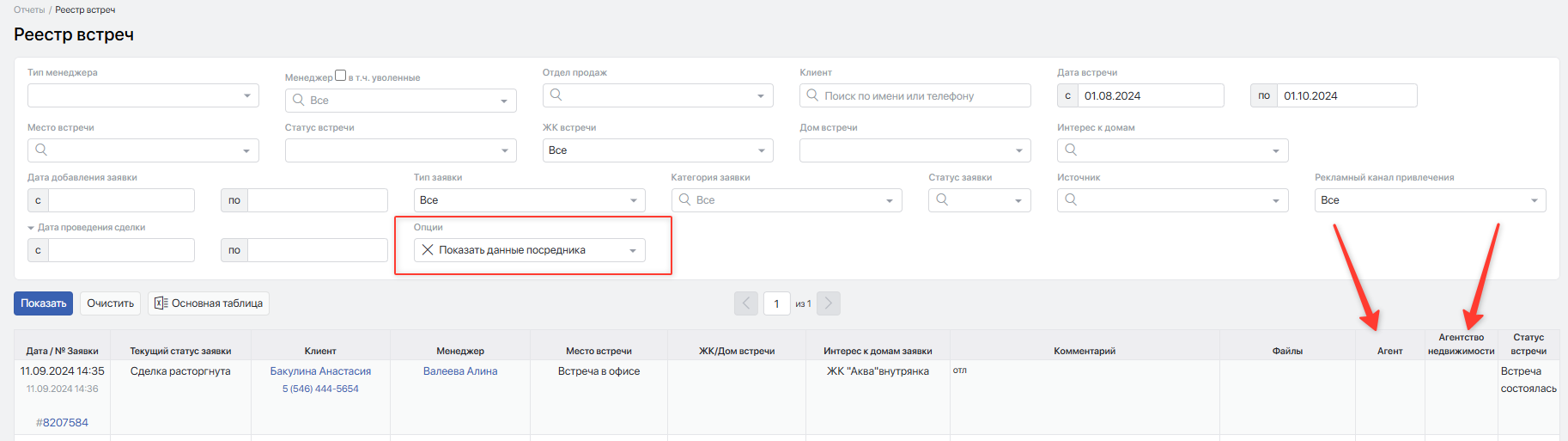Open request #8207584 link
1568x441 pixels.
pos(62,422)
